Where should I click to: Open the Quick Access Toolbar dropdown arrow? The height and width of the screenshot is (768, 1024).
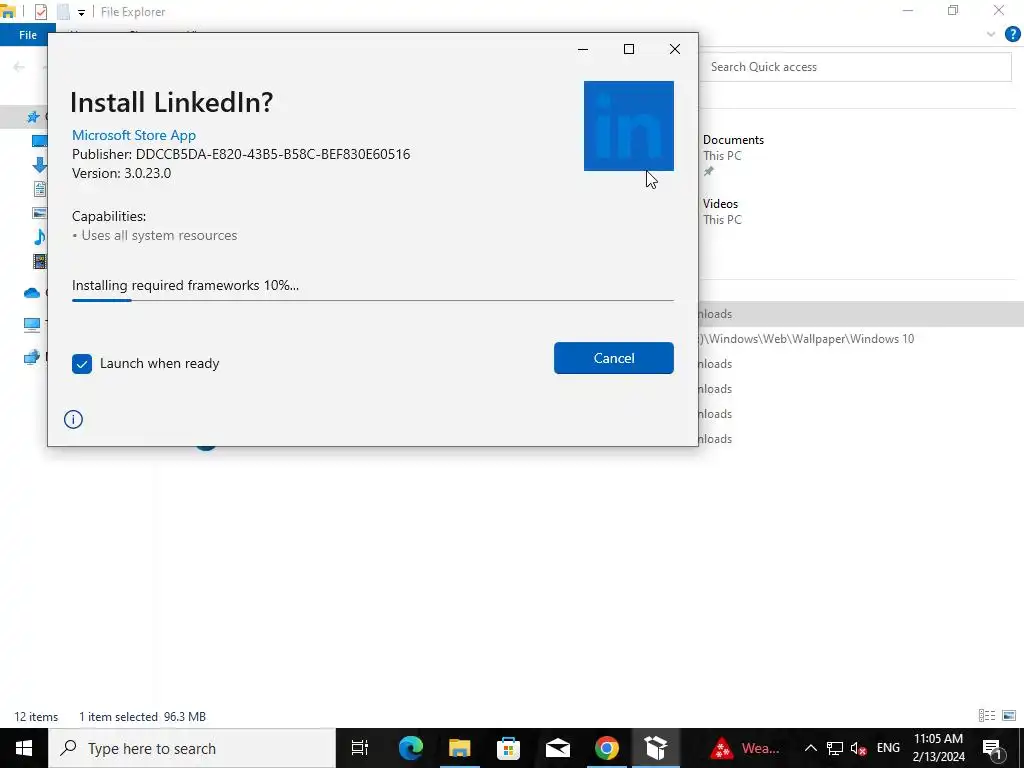point(81,12)
